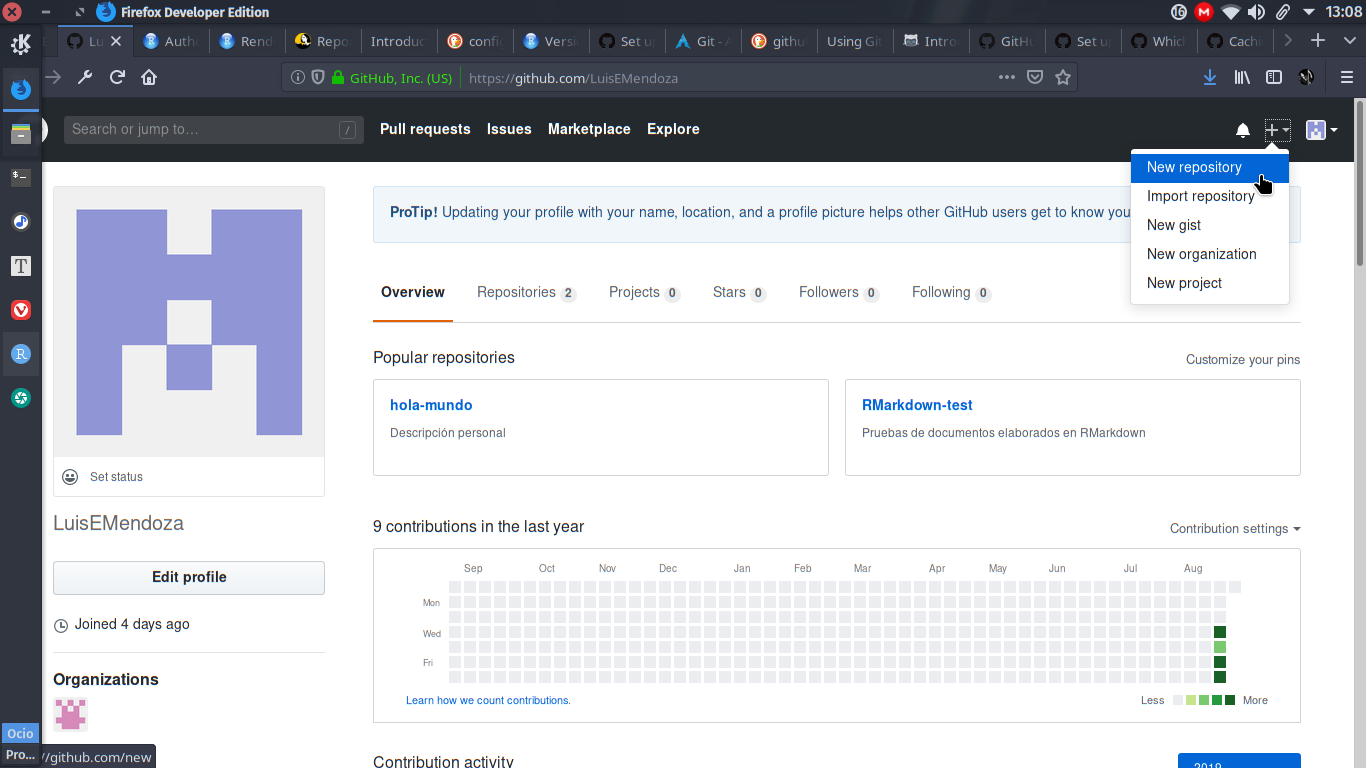Open the Issues link in header
Screen dimensions: 1366x768
pos(509,129)
